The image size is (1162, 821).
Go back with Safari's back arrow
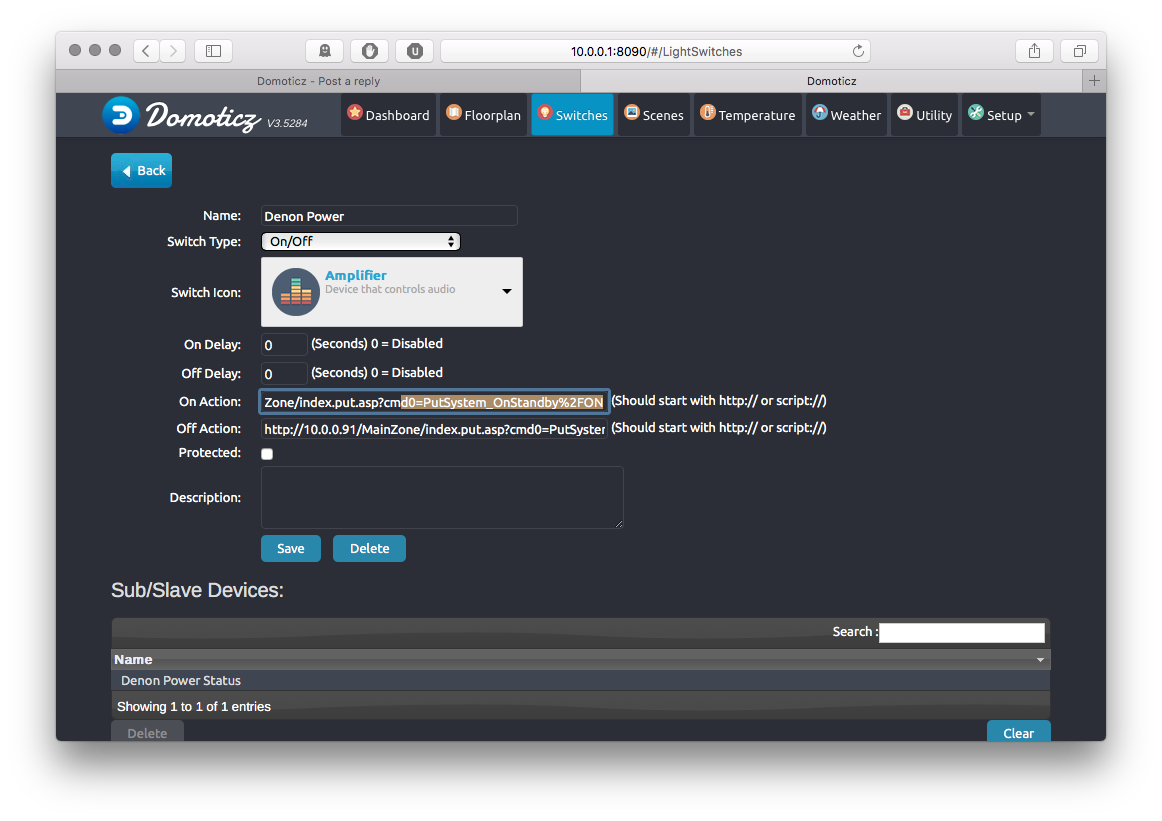point(146,51)
